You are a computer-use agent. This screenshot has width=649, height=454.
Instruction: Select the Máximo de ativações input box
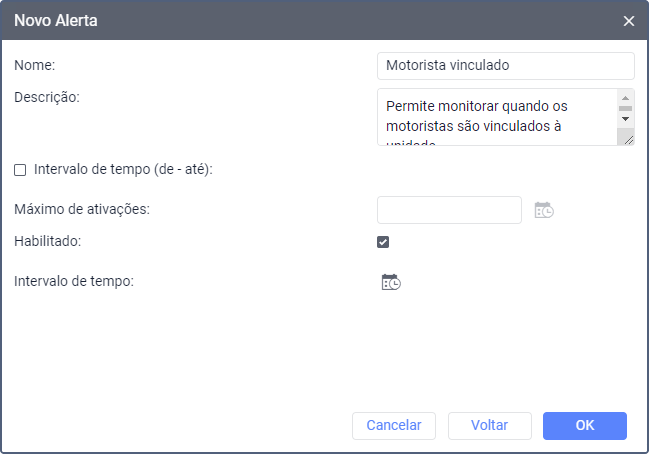(x=449, y=210)
